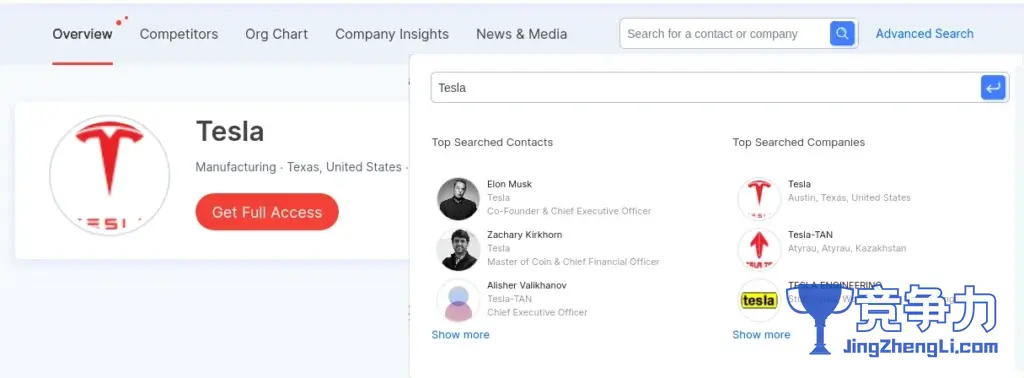Click Alisher Valikhanov's placeholder avatar icon

[458, 300]
